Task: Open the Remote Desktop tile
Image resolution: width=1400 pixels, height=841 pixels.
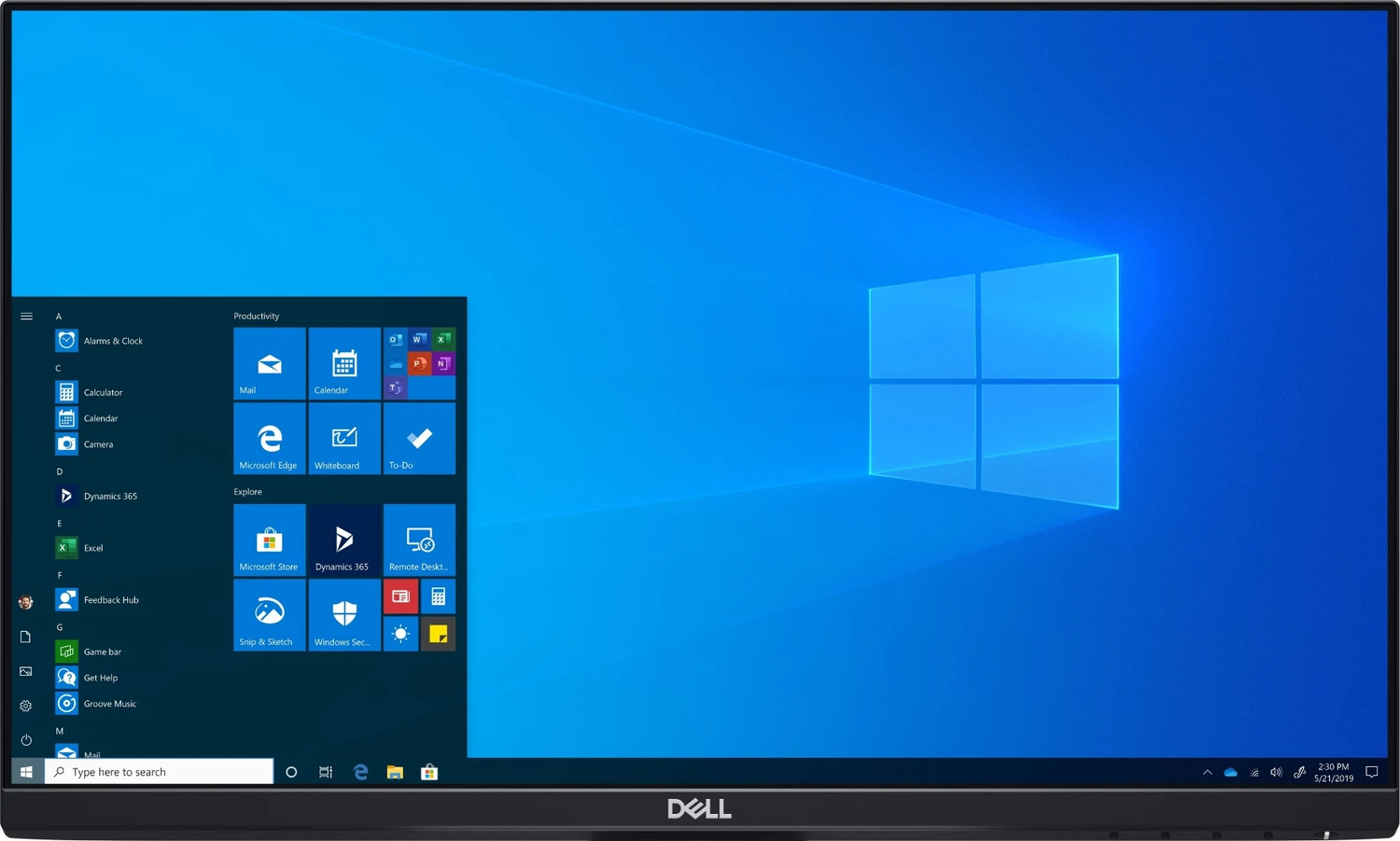Action: [x=419, y=540]
